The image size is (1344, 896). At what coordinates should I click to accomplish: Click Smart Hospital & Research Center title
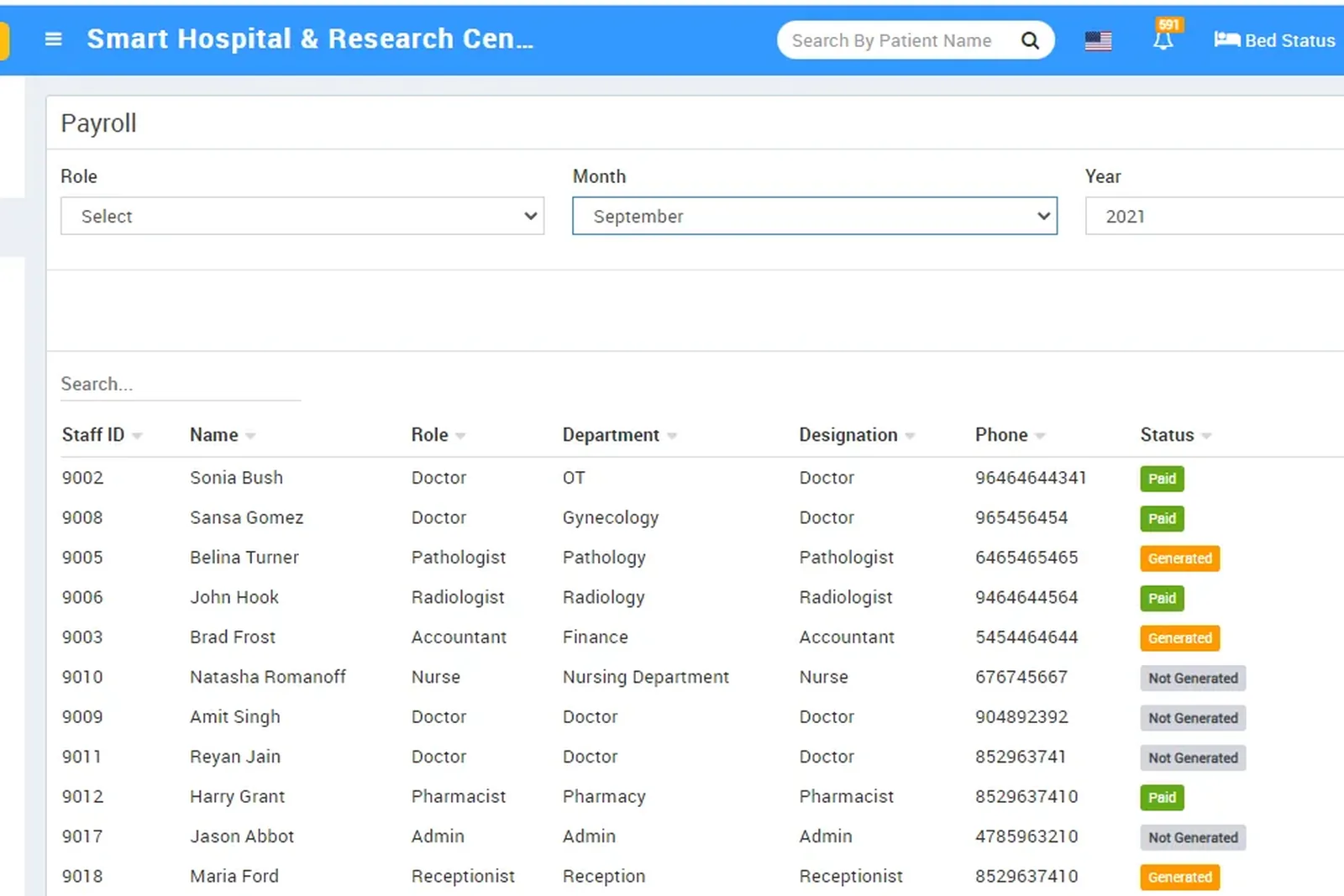pyautogui.click(x=310, y=39)
